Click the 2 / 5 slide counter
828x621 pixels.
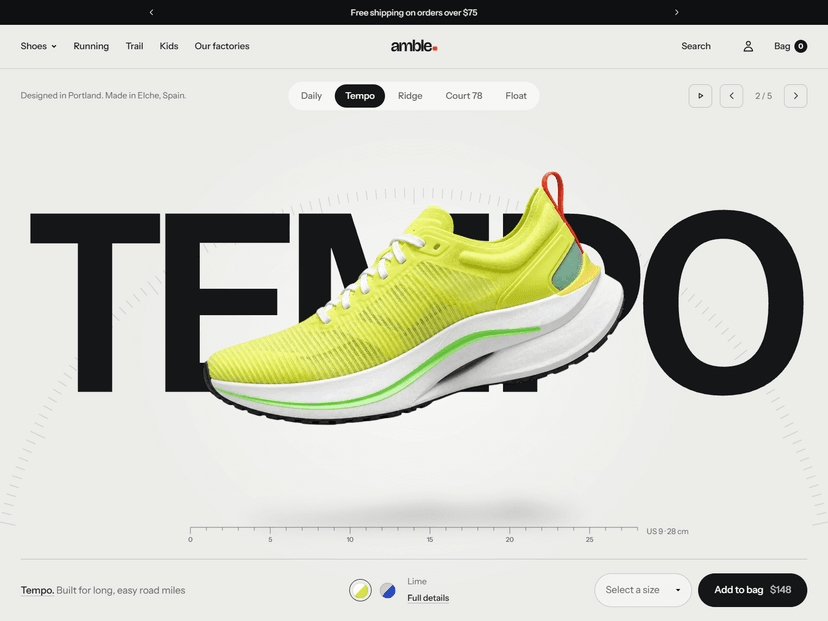pyautogui.click(x=763, y=96)
